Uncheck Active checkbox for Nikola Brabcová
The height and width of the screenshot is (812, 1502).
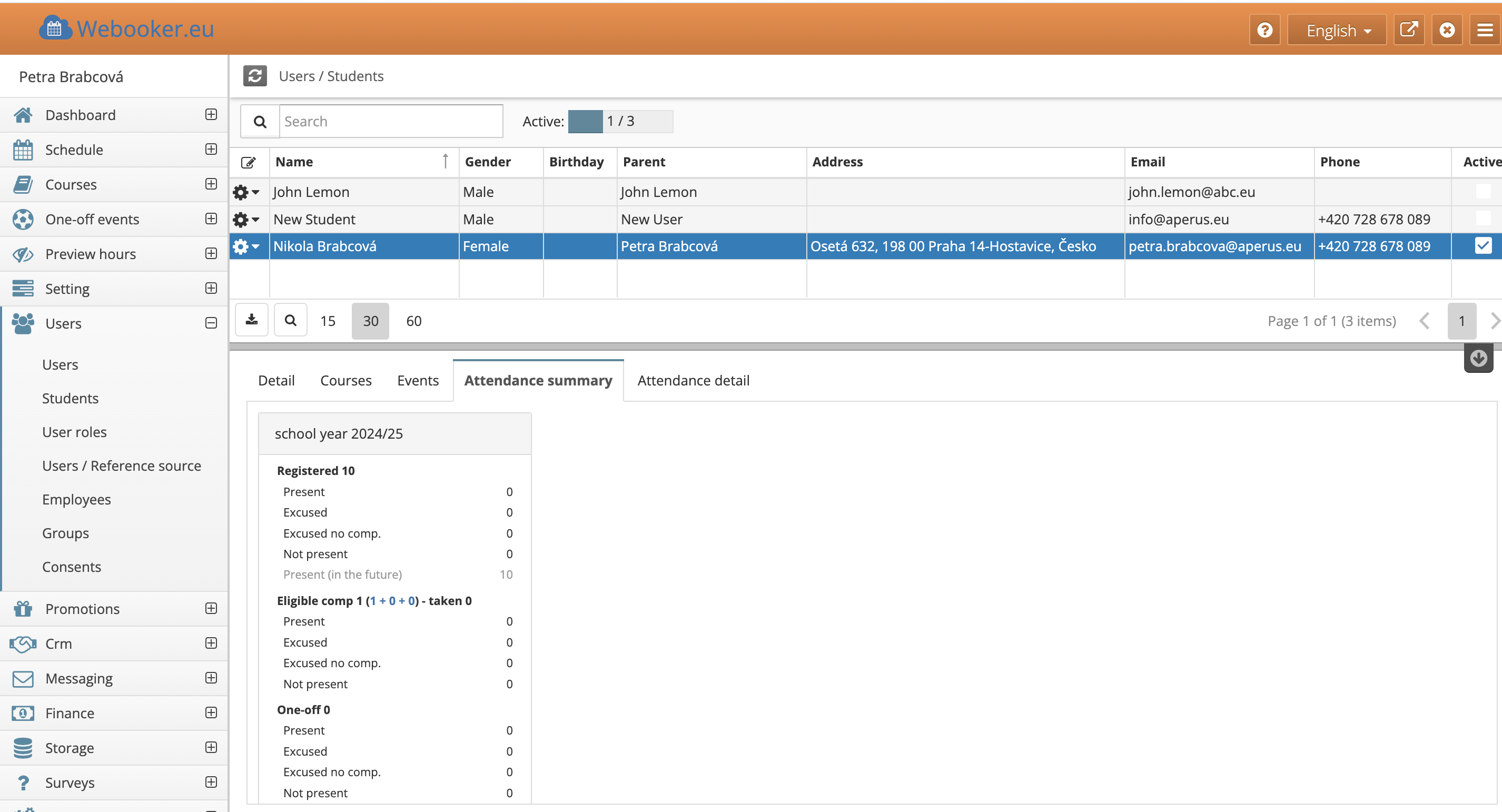tap(1483, 246)
